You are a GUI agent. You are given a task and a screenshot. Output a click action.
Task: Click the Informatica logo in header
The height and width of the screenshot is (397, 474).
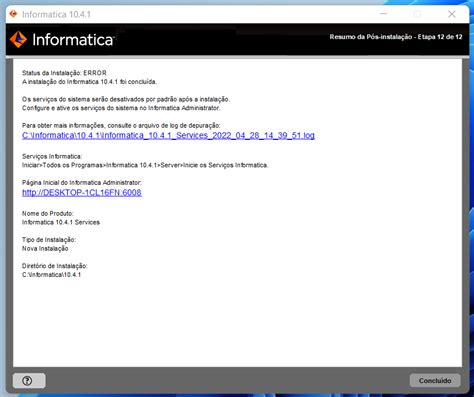(62, 40)
